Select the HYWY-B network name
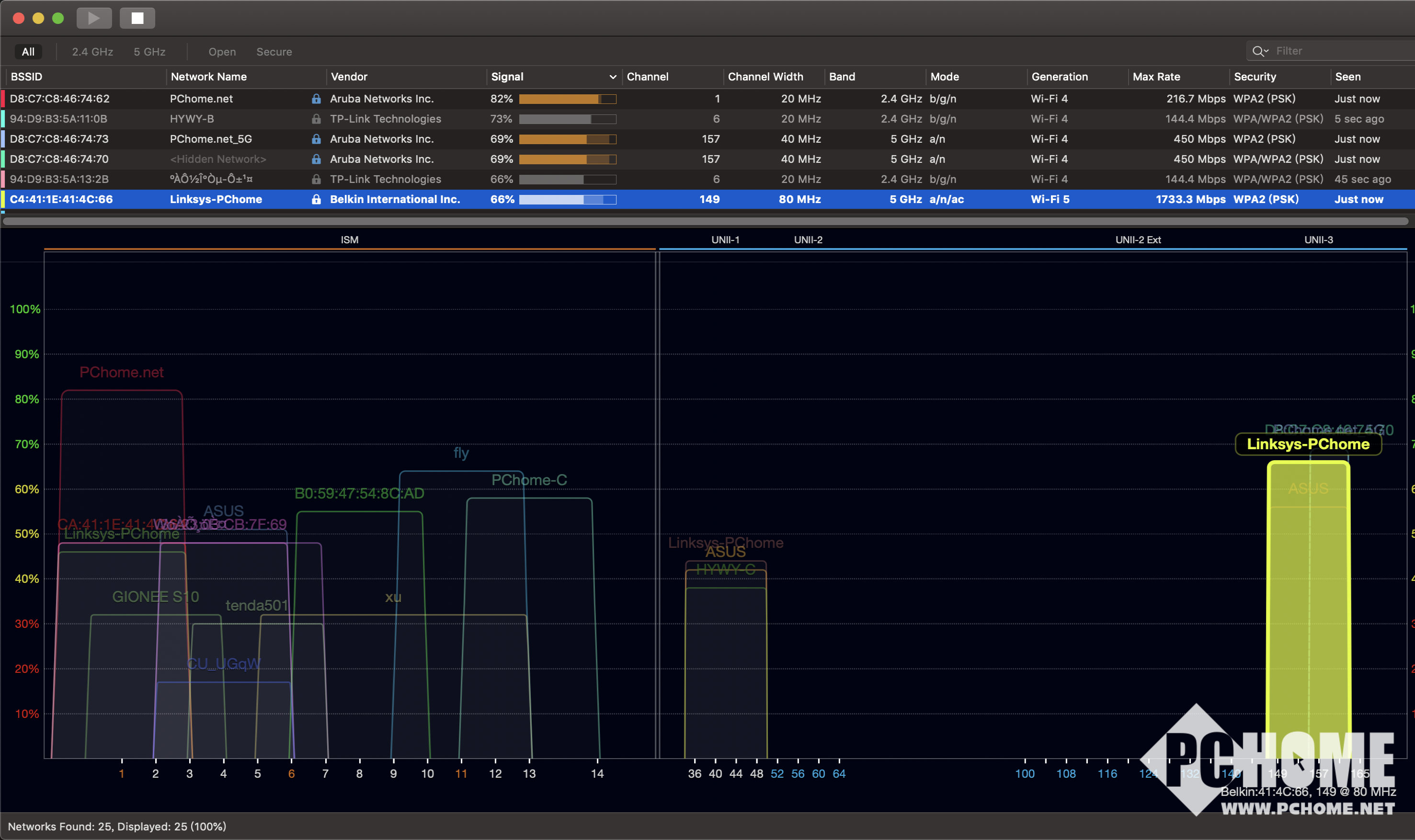The height and width of the screenshot is (840, 1415). 191,119
